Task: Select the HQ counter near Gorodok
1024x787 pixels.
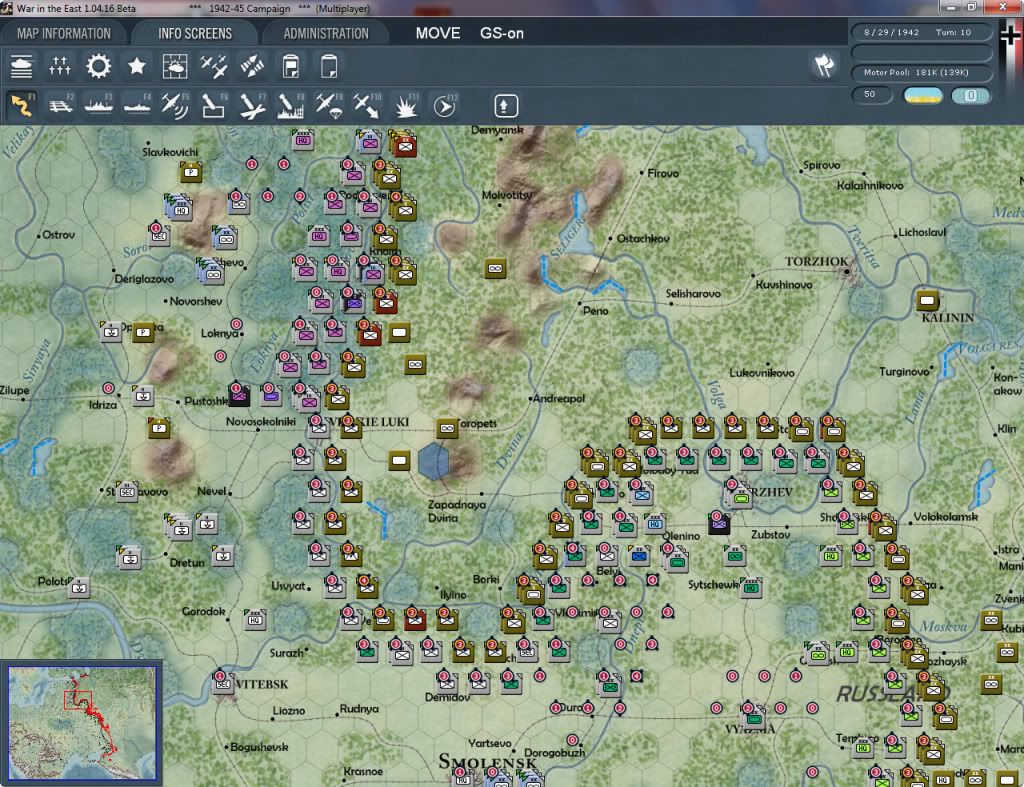Action: pos(255,619)
